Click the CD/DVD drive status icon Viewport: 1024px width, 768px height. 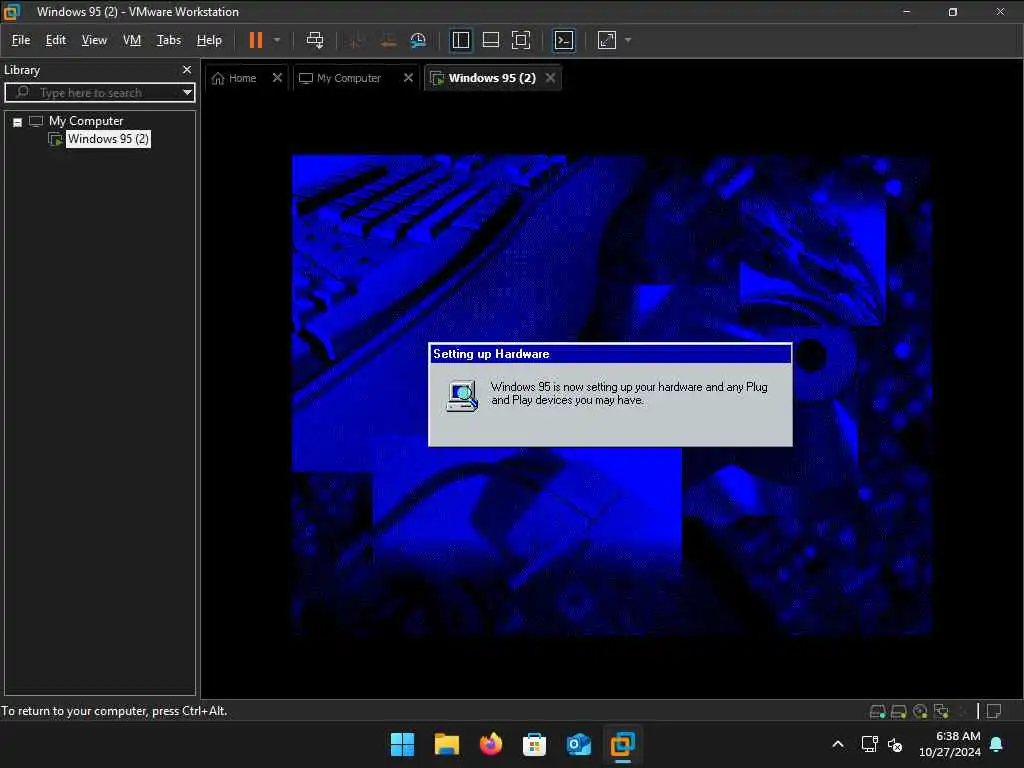pos(920,711)
